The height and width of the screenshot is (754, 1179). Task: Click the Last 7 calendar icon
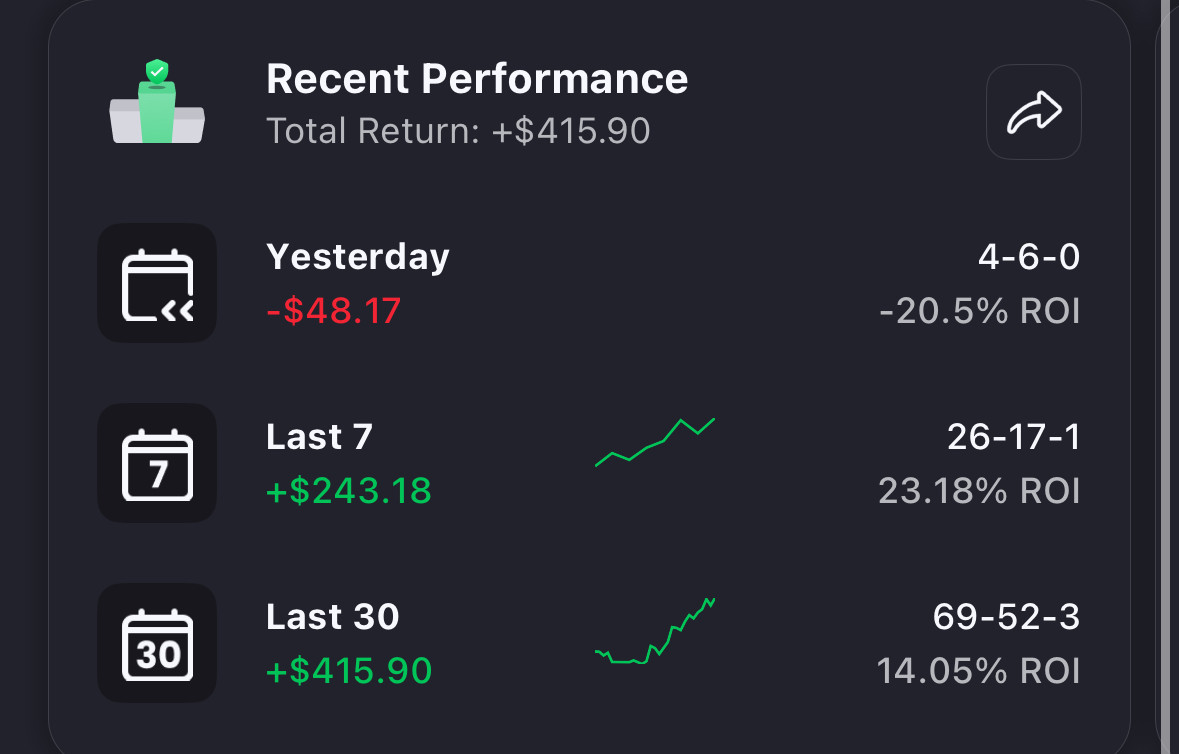pos(157,463)
